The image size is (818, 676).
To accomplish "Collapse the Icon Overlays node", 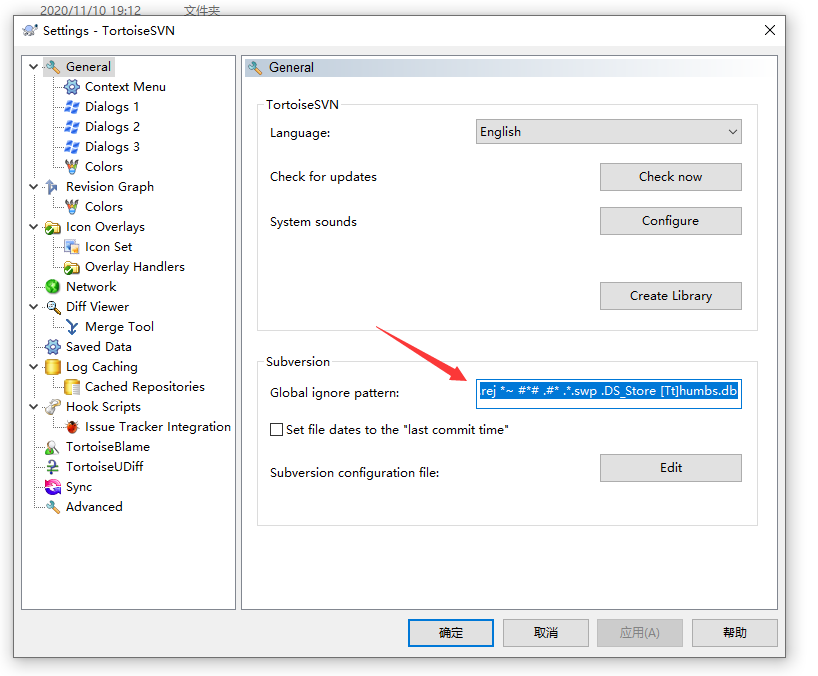I will pyautogui.click(x=33, y=227).
